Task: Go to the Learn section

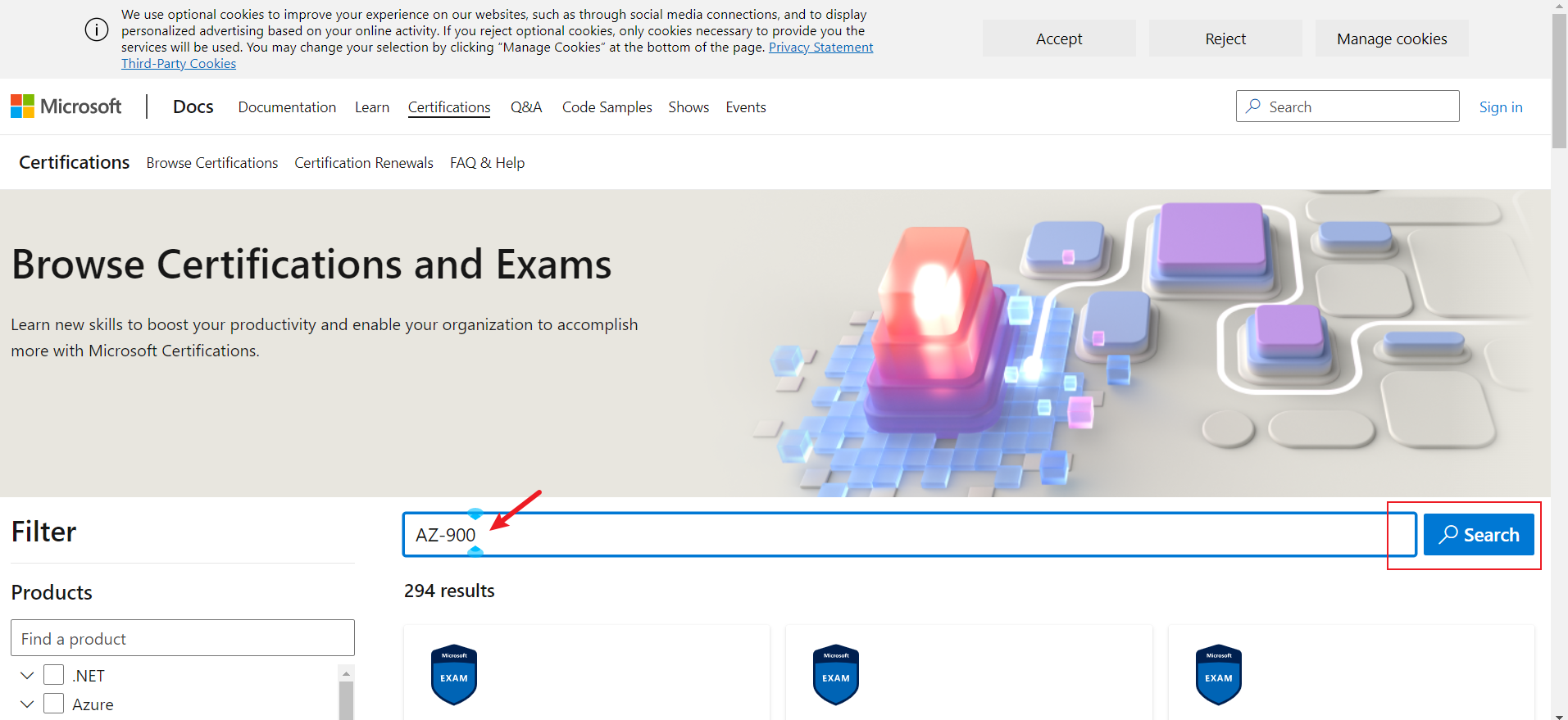Action: [x=372, y=107]
